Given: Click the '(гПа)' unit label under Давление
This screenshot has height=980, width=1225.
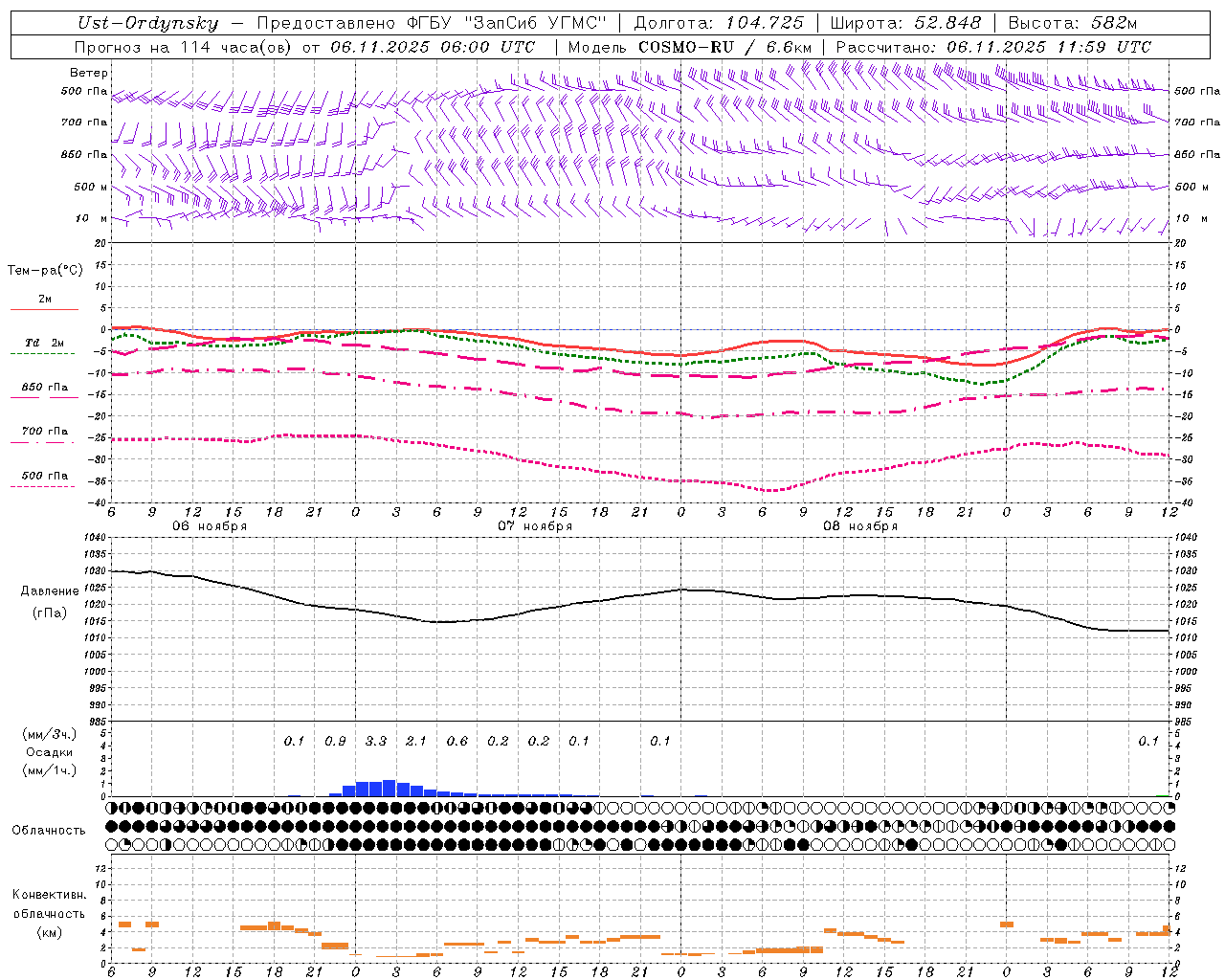Looking at the screenshot, I should click(50, 613).
